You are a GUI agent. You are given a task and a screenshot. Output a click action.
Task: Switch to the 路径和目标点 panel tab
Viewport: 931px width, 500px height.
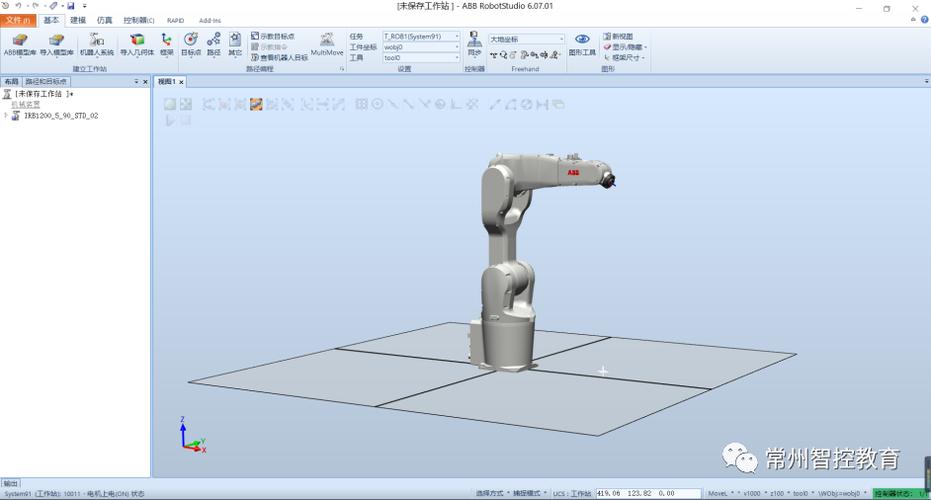[x=46, y=81]
